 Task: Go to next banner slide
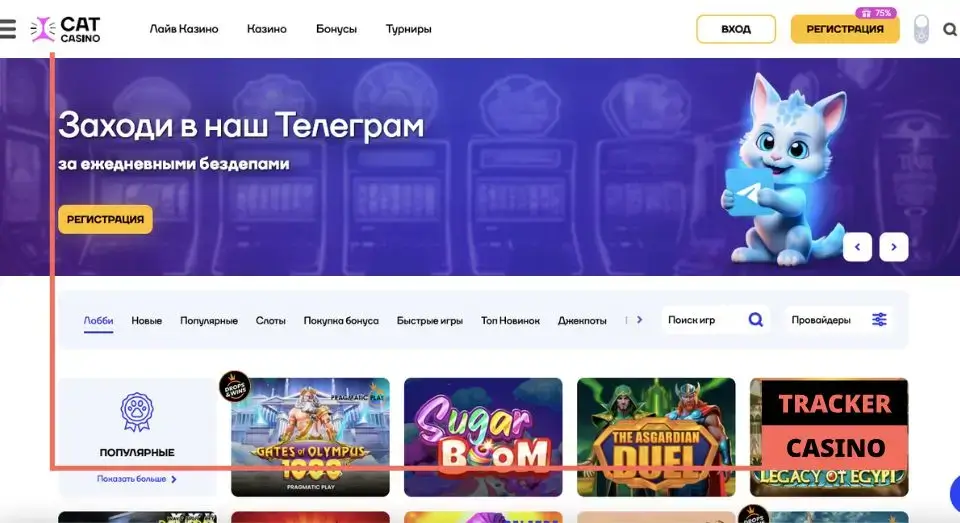point(894,247)
